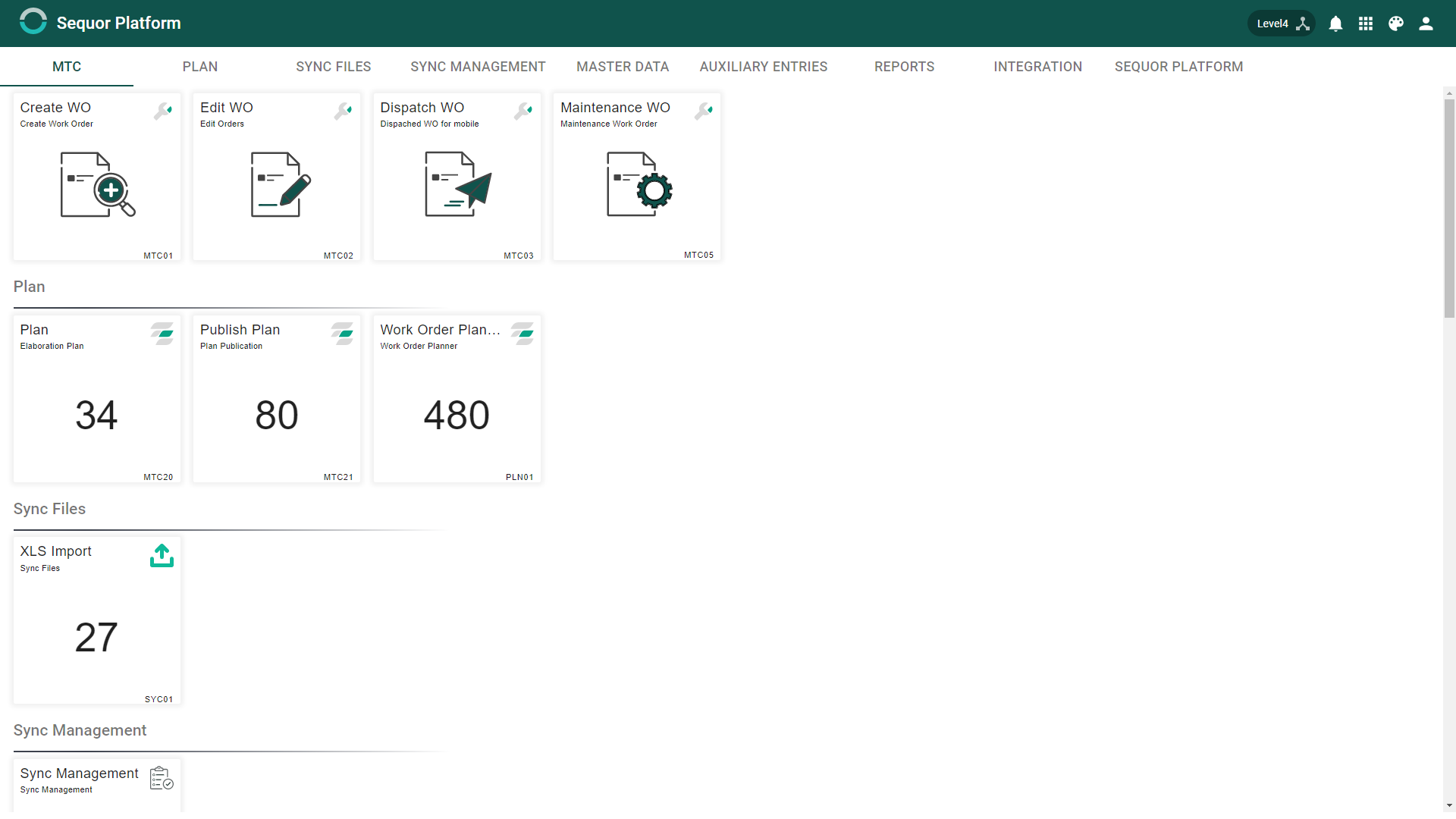Image resolution: width=1456 pixels, height=819 pixels.
Task: Click the clipboard icon on Sync Management card
Action: point(162,778)
